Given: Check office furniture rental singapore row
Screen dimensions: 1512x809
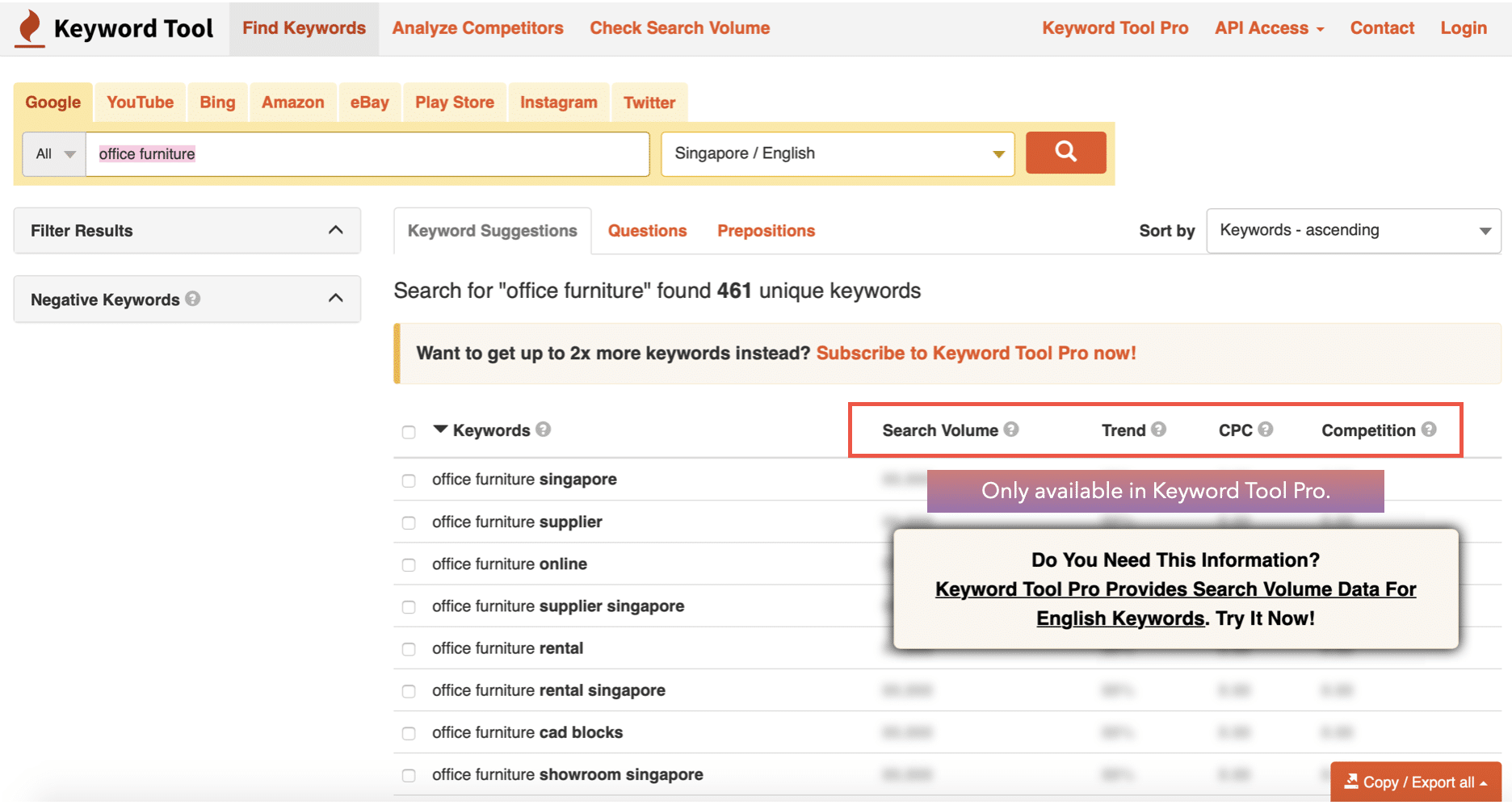Looking at the screenshot, I should click(x=409, y=691).
